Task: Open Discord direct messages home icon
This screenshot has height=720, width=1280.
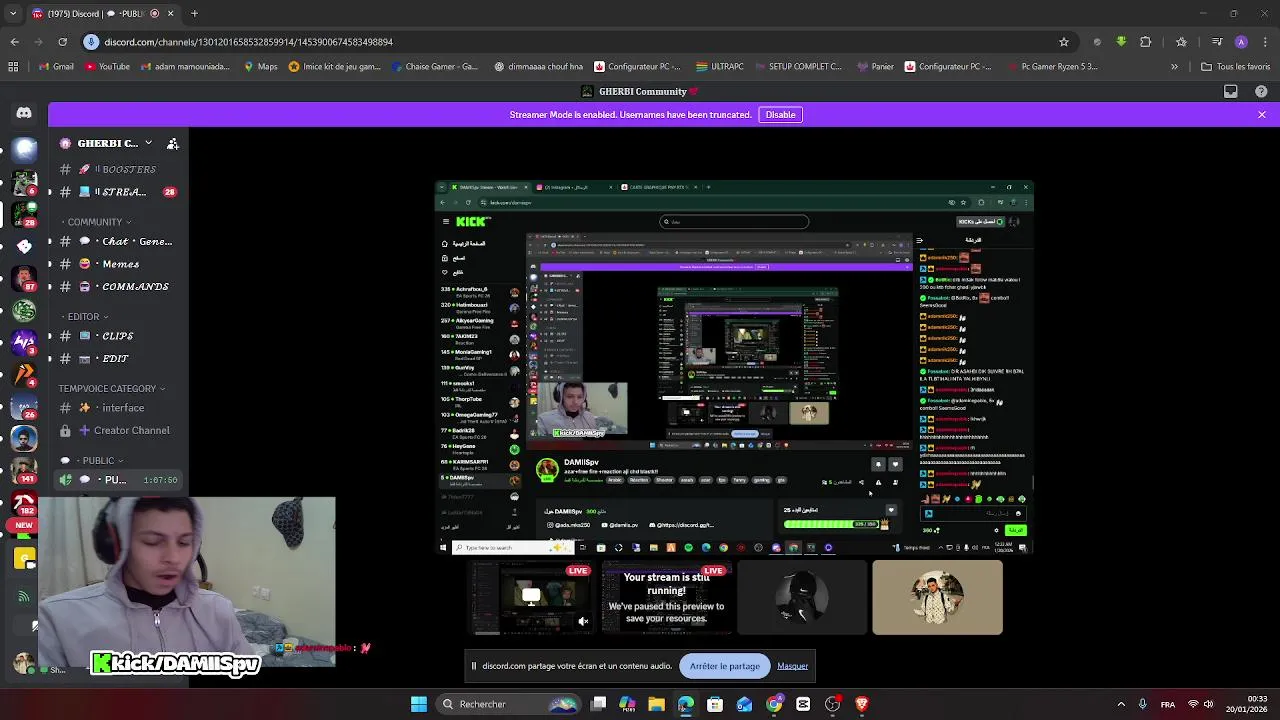Action: coord(24,113)
